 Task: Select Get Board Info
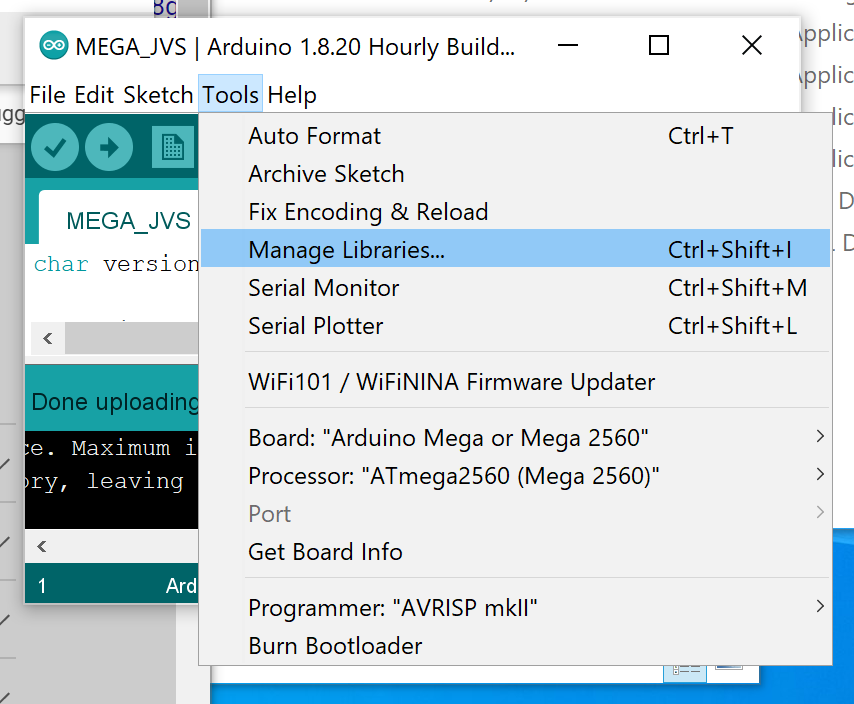tap(515, 552)
